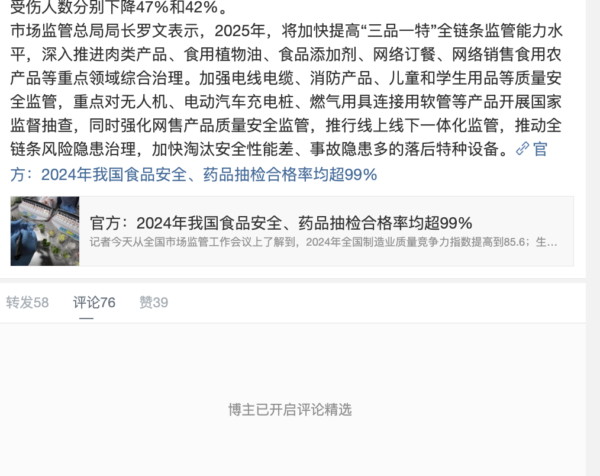
Task: Click the lab-testing thumbnail in the link card
Action: [45, 231]
